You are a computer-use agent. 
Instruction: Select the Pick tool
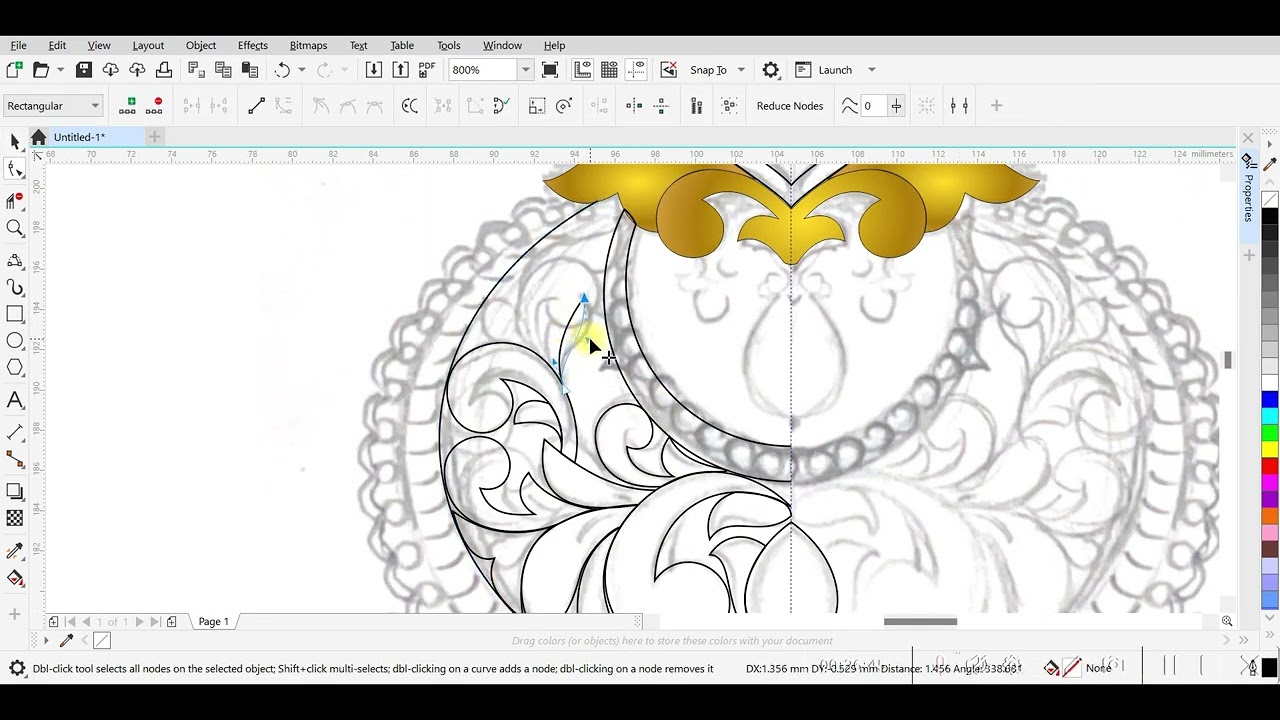click(x=15, y=142)
